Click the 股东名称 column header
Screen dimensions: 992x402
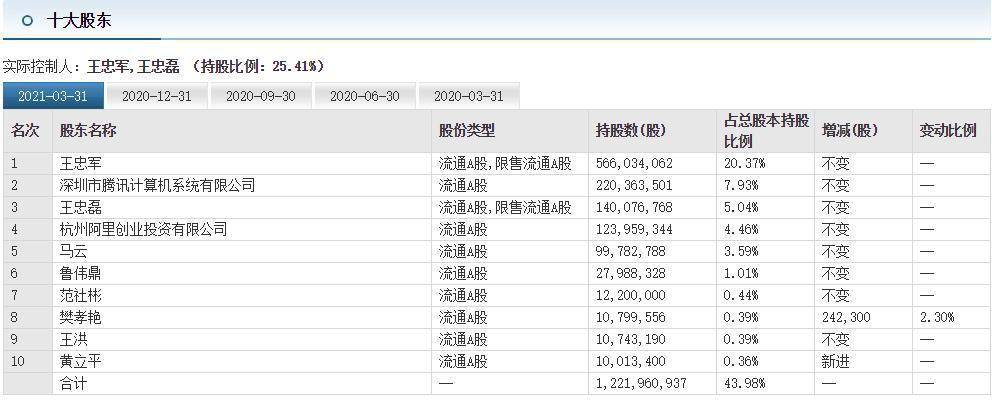(88, 131)
